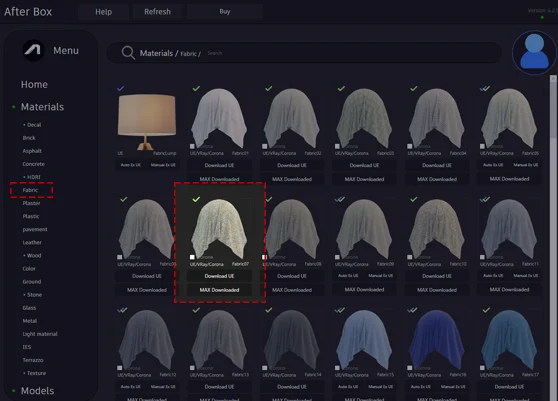Select the Plaster category

coord(31,203)
